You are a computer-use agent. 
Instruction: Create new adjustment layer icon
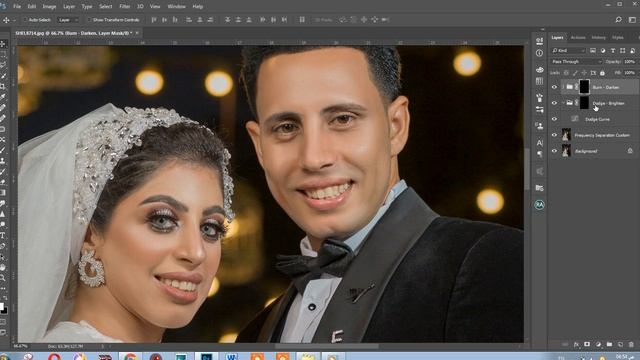(598, 344)
